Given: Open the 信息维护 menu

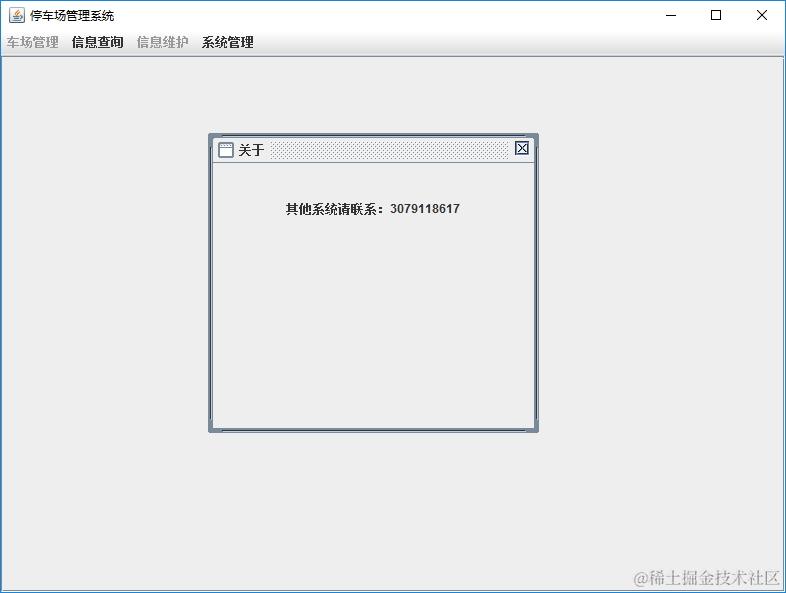Looking at the screenshot, I should click(162, 42).
